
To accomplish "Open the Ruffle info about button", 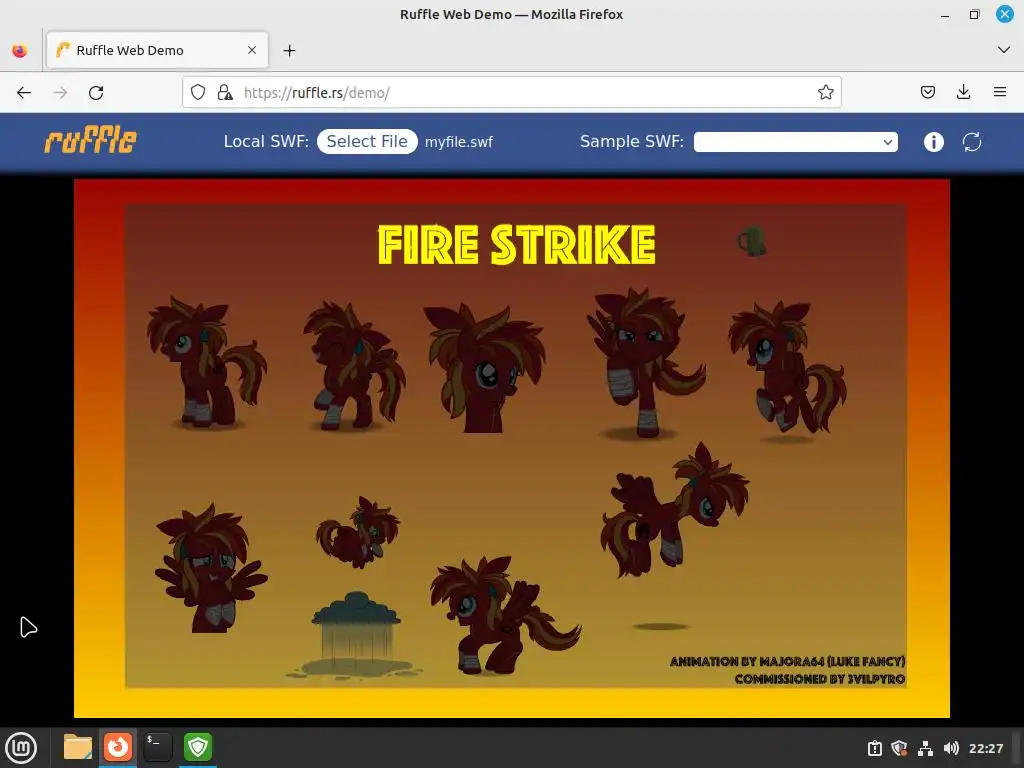I will (x=933, y=142).
